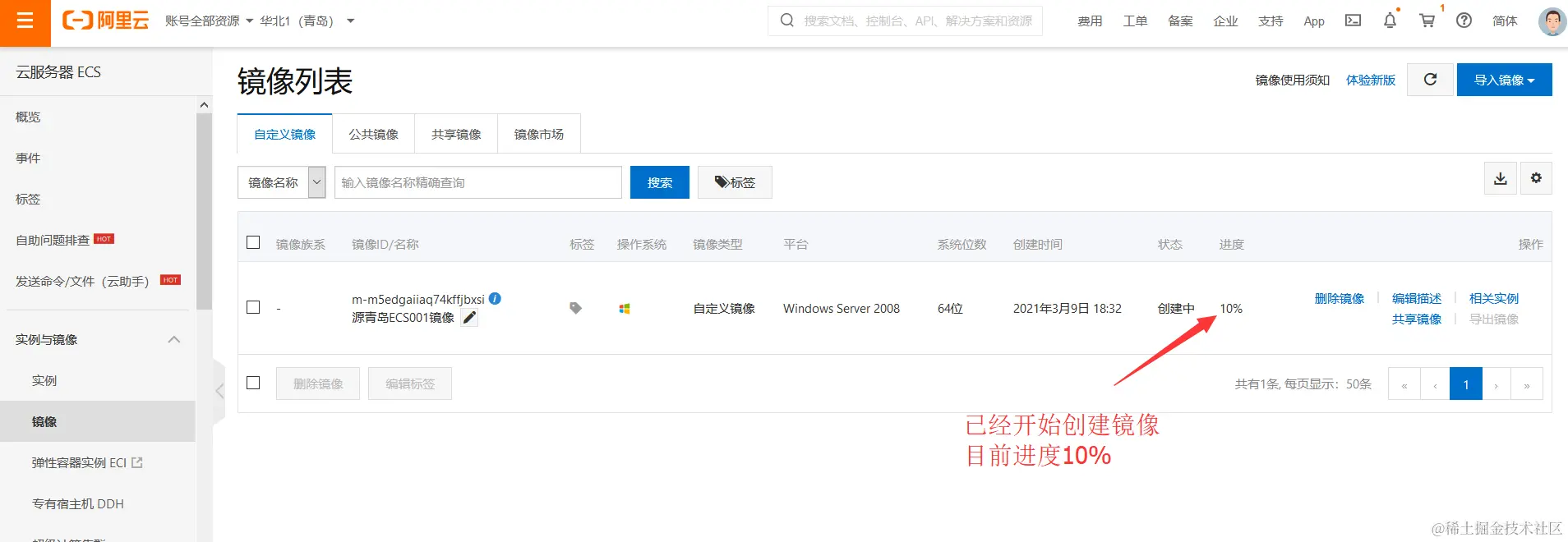The height and width of the screenshot is (542, 1568).
Task: Open 导入镜像 dropdown button
Action: [x=1504, y=80]
